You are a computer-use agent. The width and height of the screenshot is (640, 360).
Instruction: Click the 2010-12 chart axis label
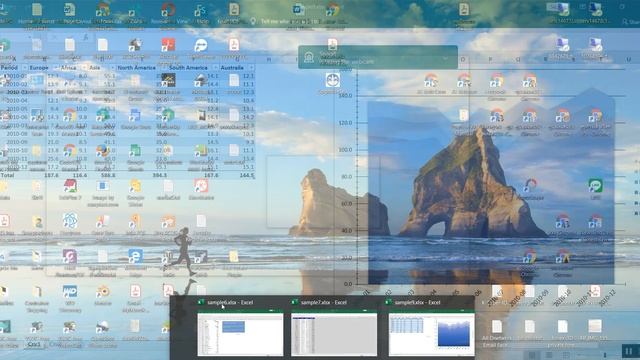pyautogui.click(x=608, y=298)
